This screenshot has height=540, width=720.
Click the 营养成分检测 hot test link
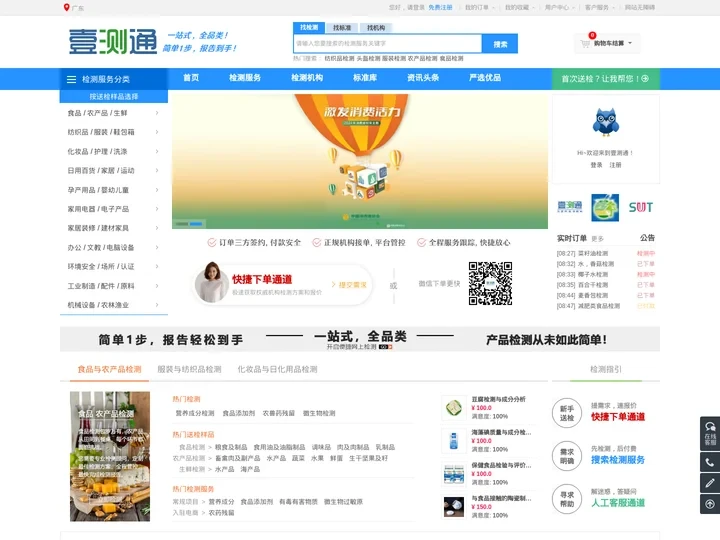click(195, 413)
